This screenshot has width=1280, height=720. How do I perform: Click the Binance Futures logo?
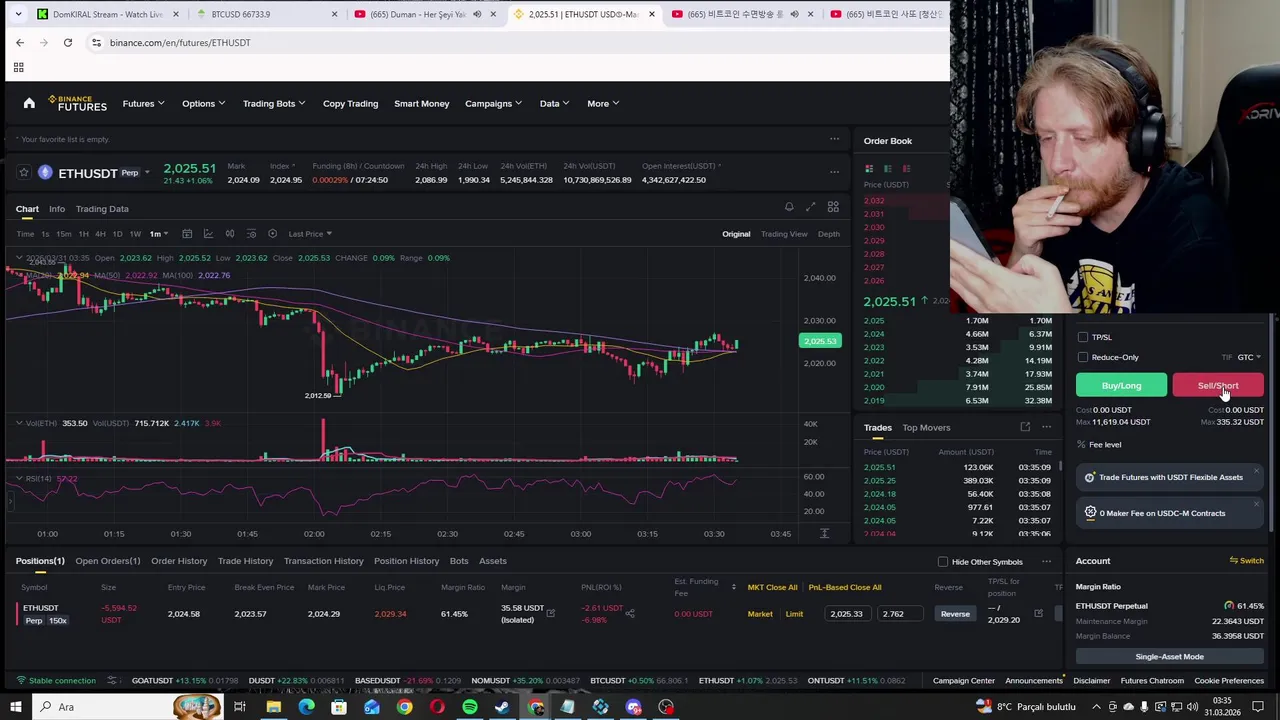tap(77, 103)
